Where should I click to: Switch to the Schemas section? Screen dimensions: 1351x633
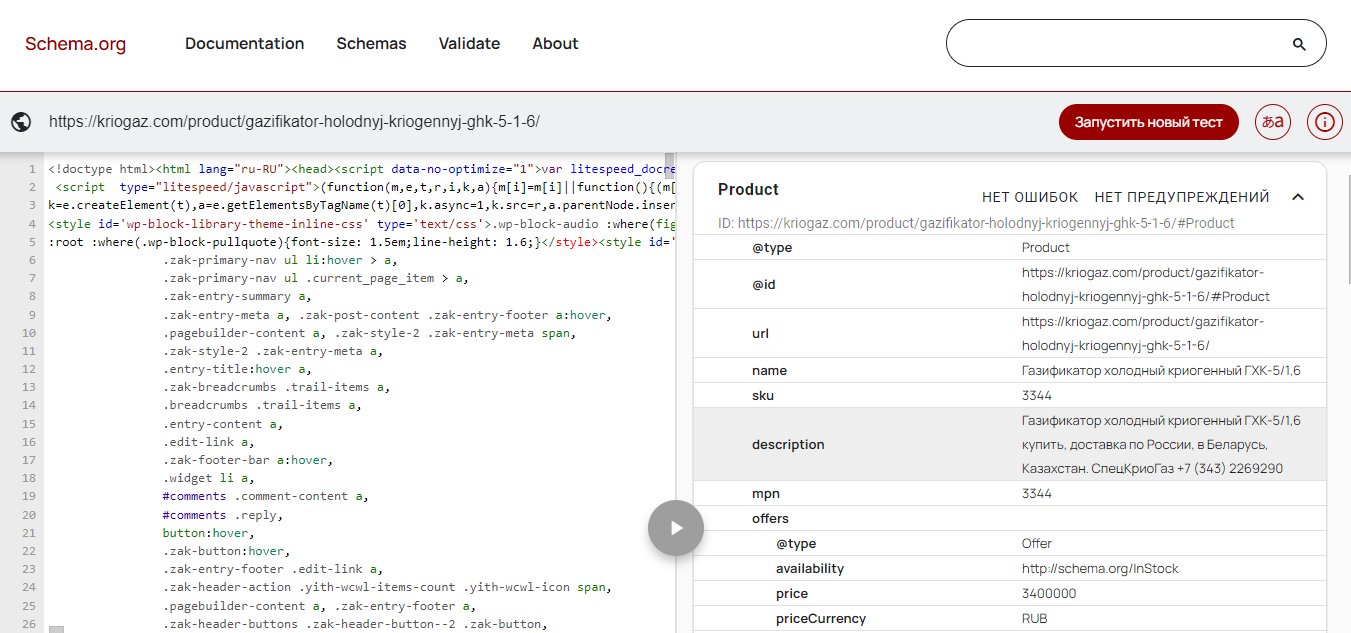pyautogui.click(x=371, y=43)
